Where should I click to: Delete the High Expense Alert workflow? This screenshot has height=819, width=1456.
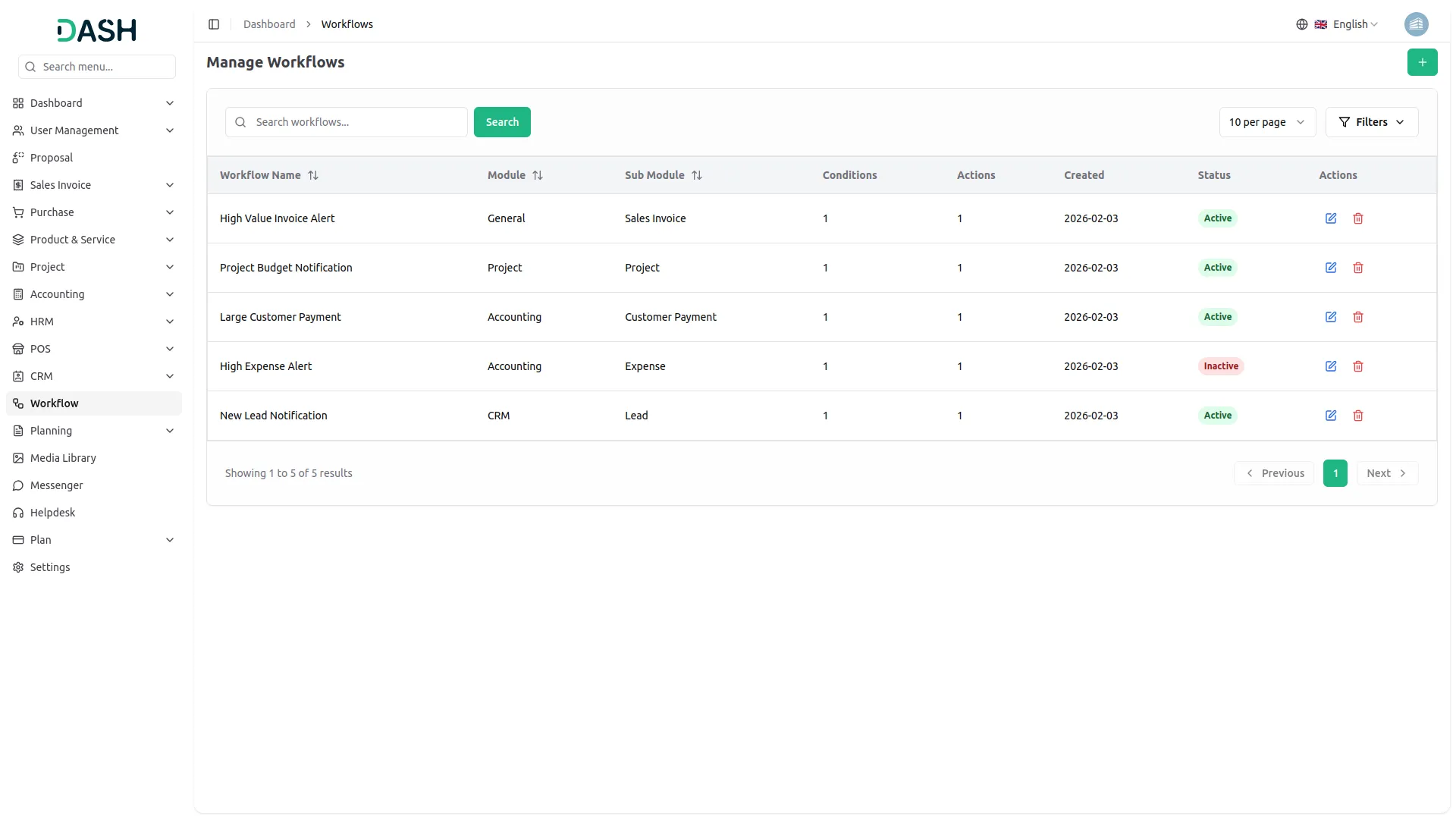(1357, 366)
